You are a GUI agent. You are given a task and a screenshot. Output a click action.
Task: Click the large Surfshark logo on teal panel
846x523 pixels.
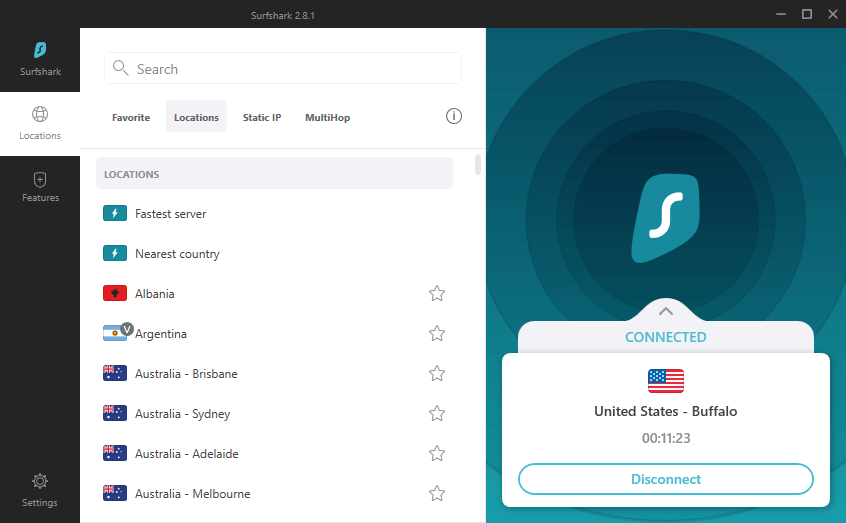[x=666, y=218]
